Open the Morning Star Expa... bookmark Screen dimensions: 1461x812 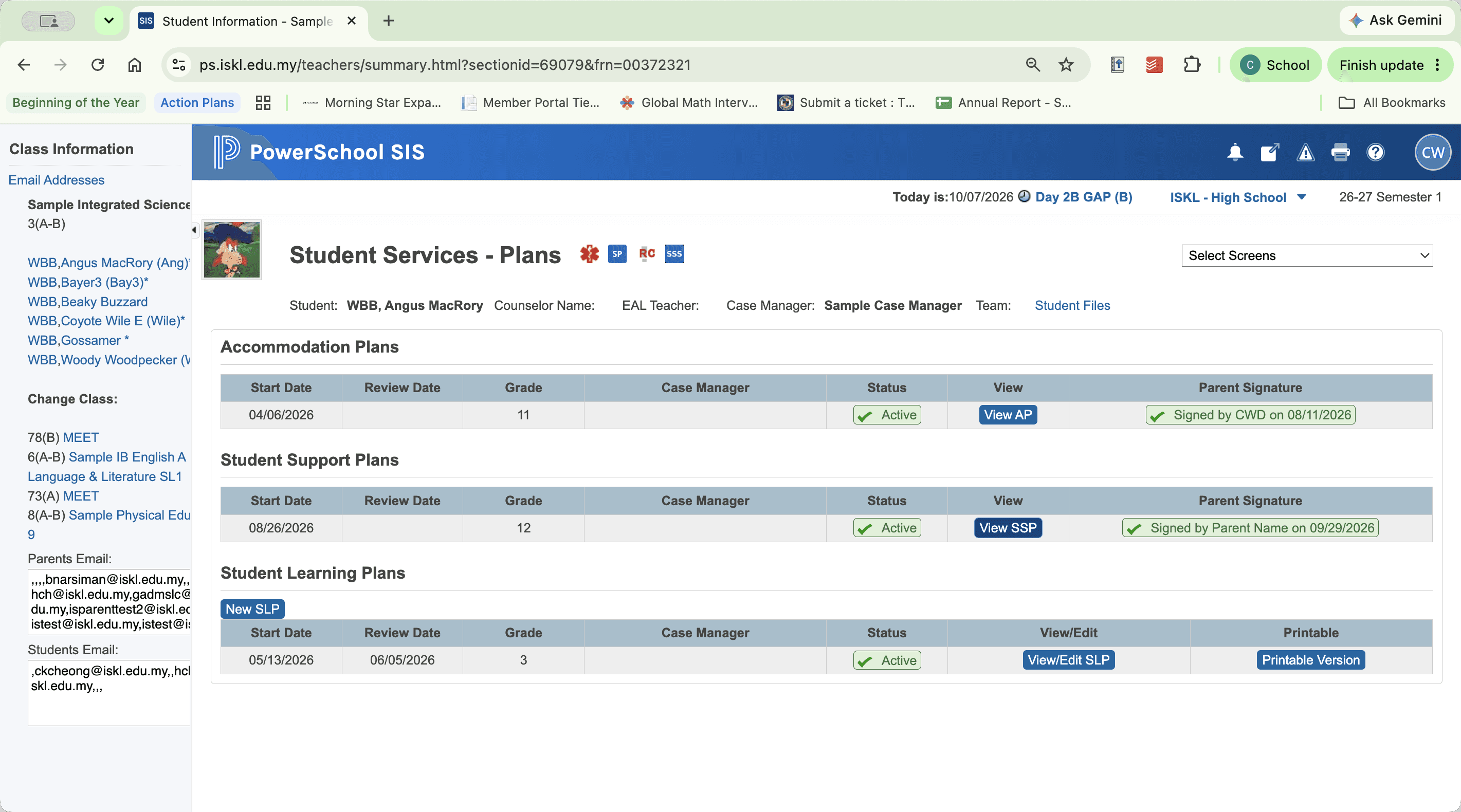pyautogui.click(x=372, y=103)
